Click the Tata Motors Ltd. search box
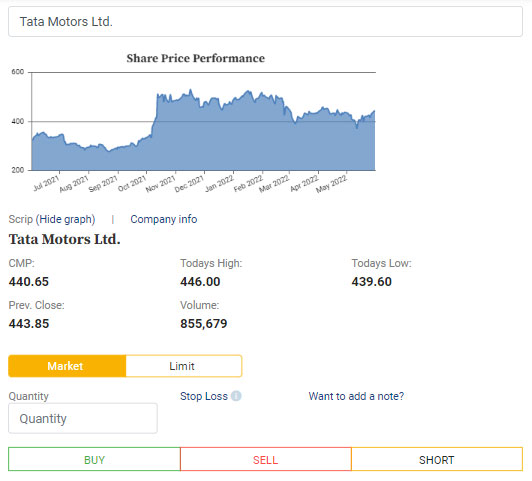 pos(265,22)
